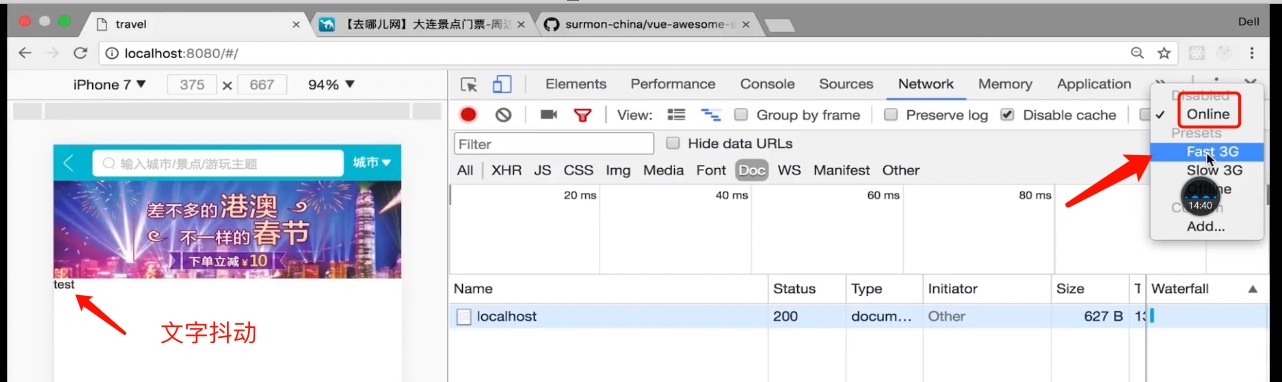This screenshot has height=382, width=1282.
Task: Click the network Filter text field
Action: coord(554,144)
